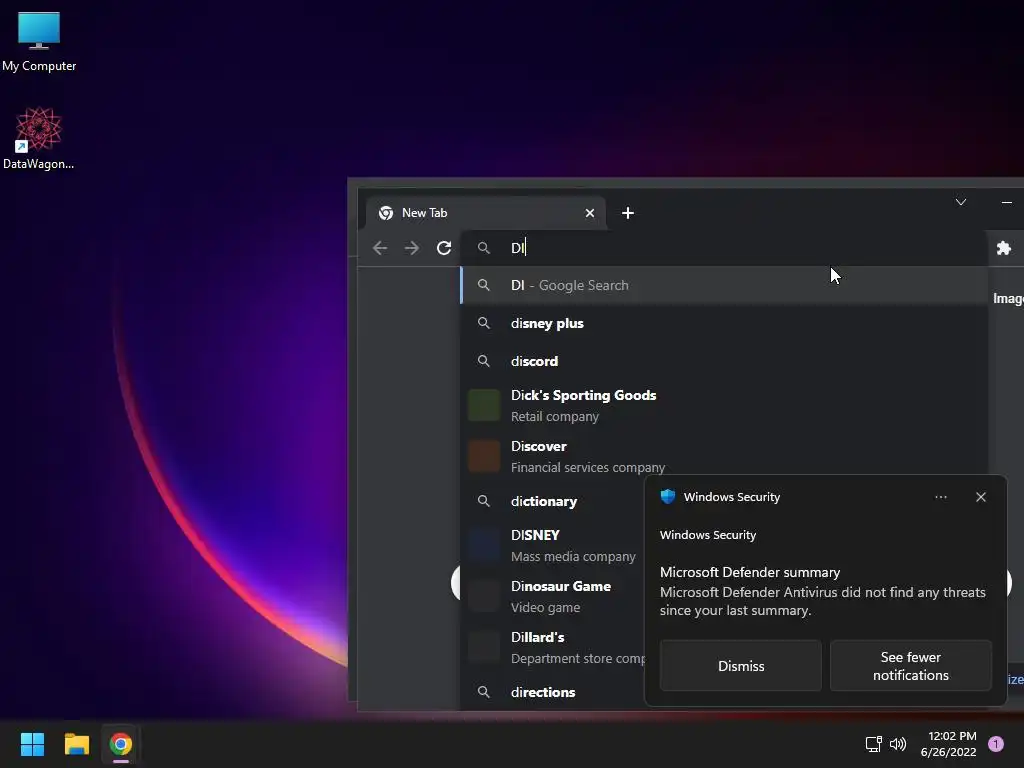Viewport: 1024px width, 768px height.
Task: Open the volume speaker icon in tray
Action: click(898, 744)
